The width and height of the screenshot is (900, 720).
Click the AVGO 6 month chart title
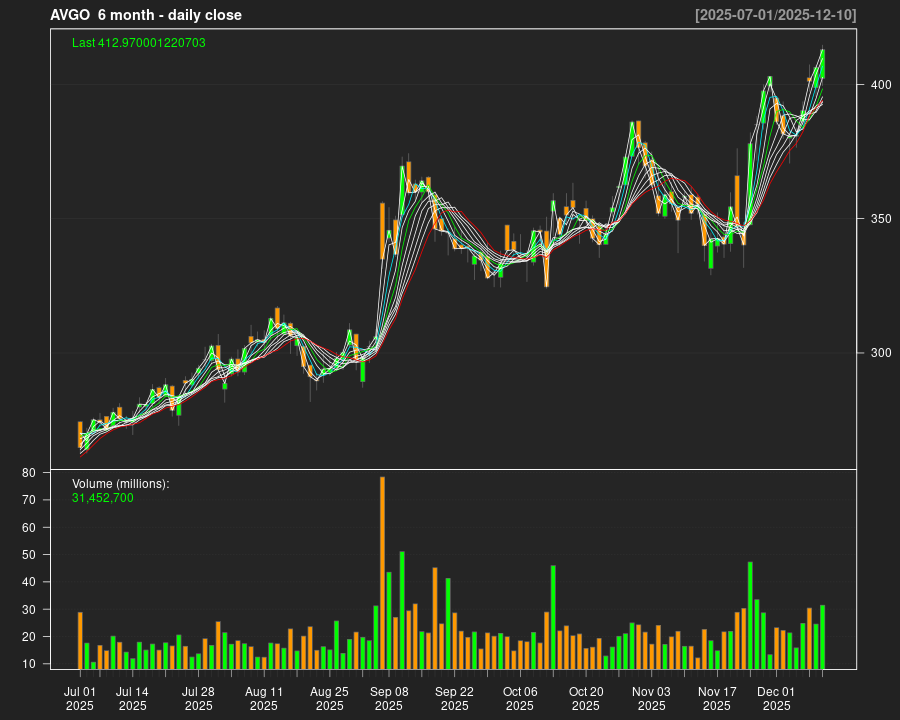[146, 15]
